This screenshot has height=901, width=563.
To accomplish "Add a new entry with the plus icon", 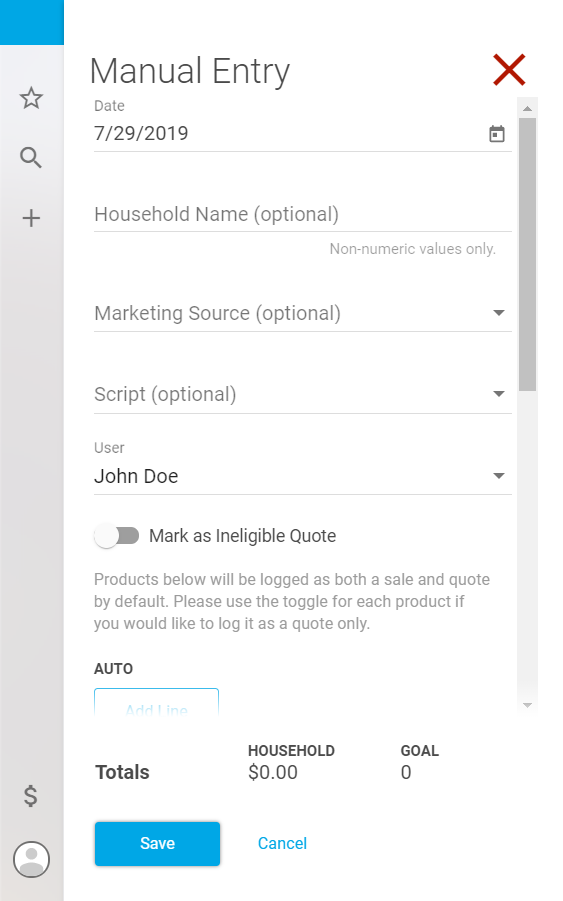I will (31, 218).
